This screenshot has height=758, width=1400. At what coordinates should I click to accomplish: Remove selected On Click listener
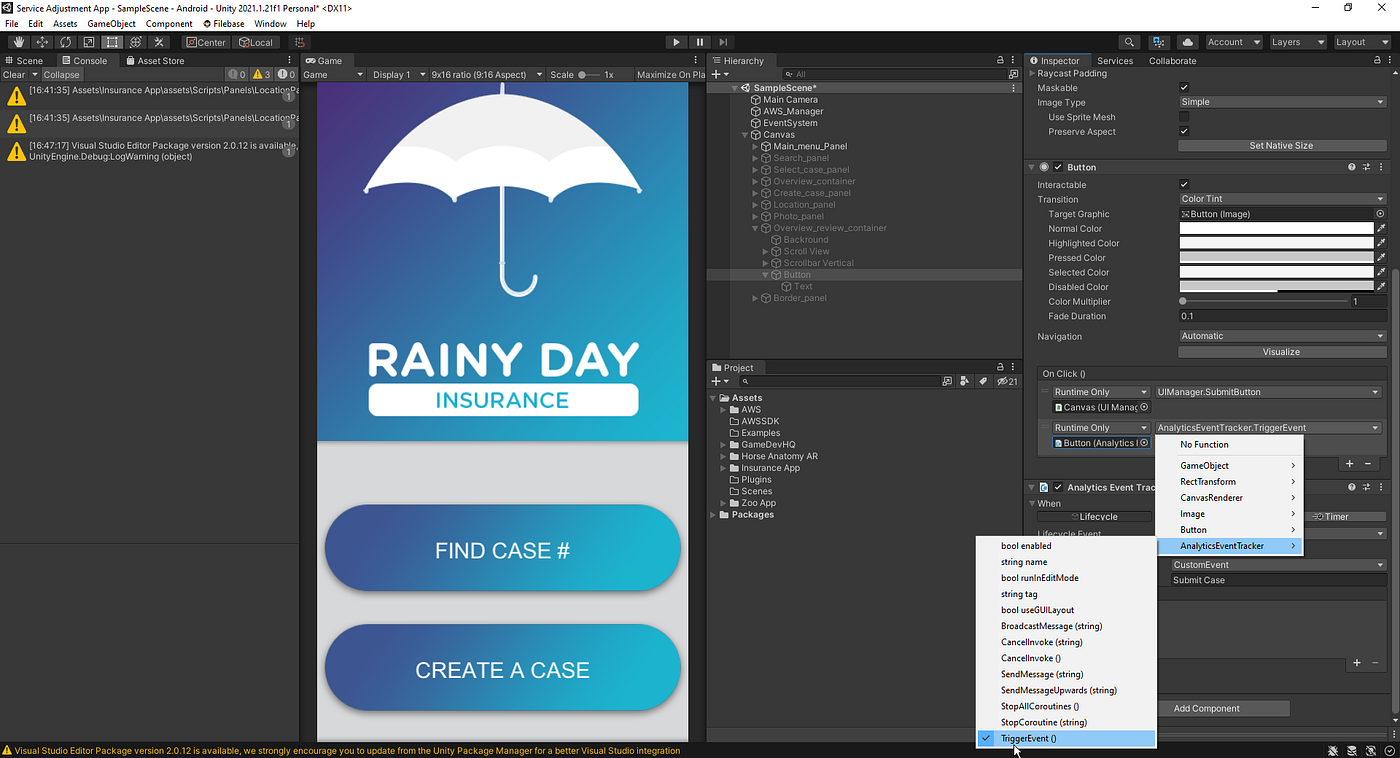pyautogui.click(x=1370, y=464)
